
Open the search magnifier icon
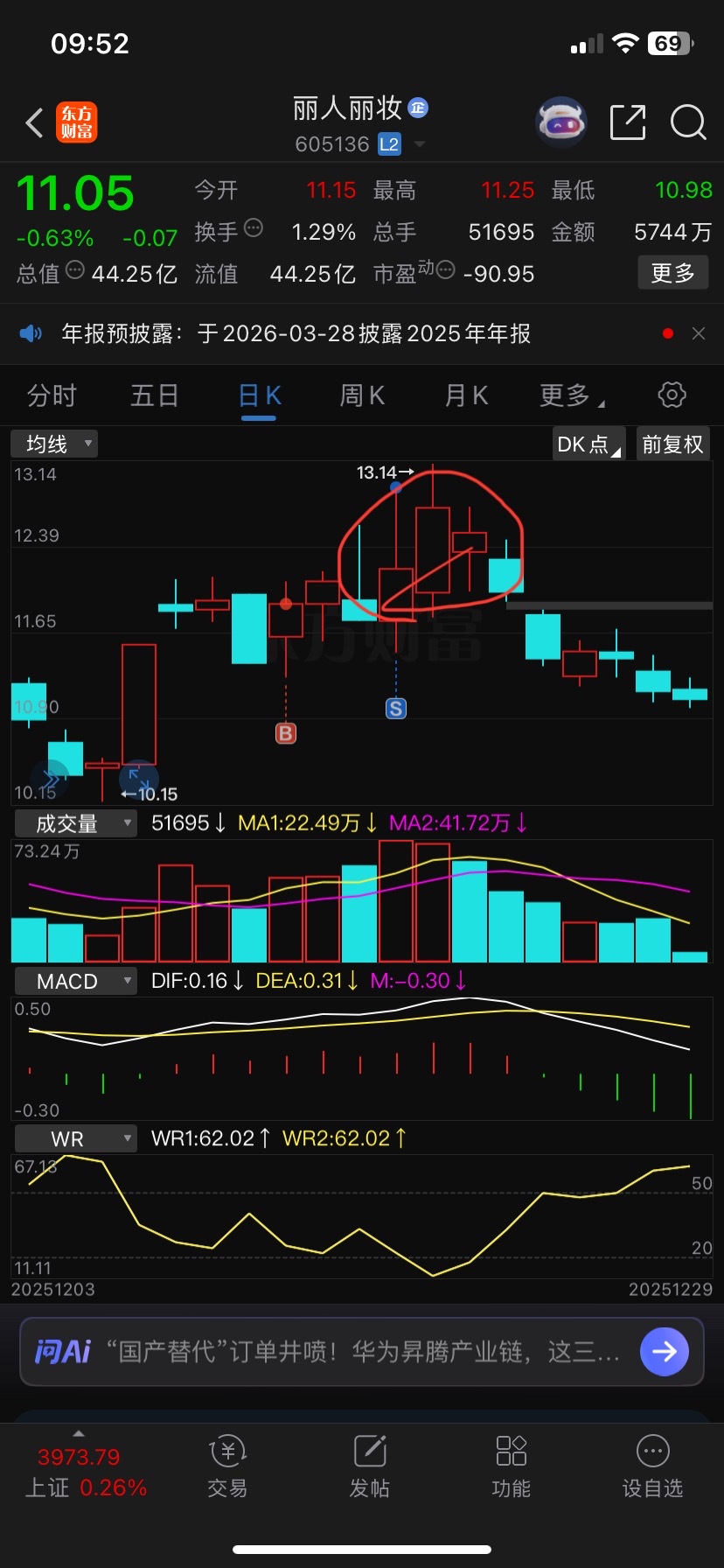pos(688,122)
